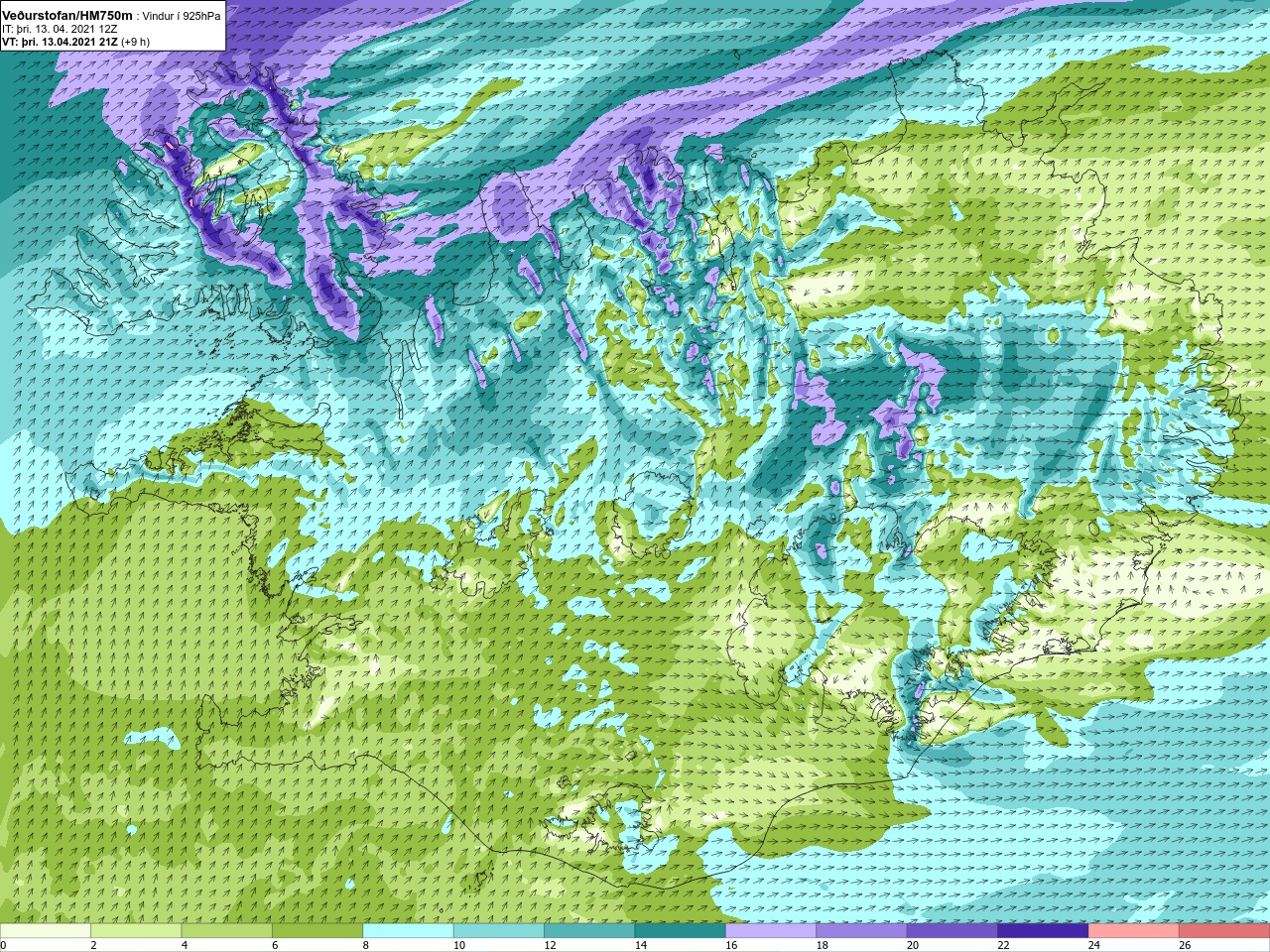Click the legend value 14
1270x952 pixels.
640,945
